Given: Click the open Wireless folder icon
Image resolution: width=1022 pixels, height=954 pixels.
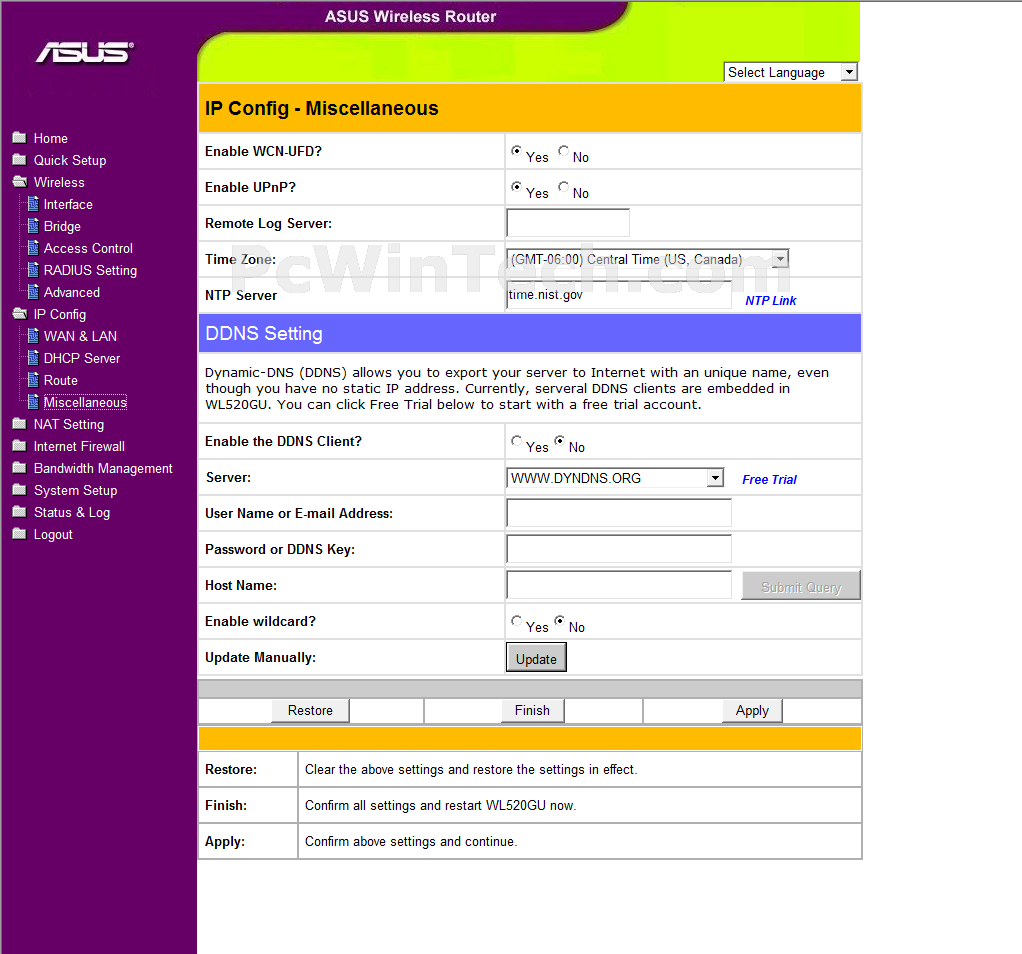Looking at the screenshot, I should click(20, 182).
